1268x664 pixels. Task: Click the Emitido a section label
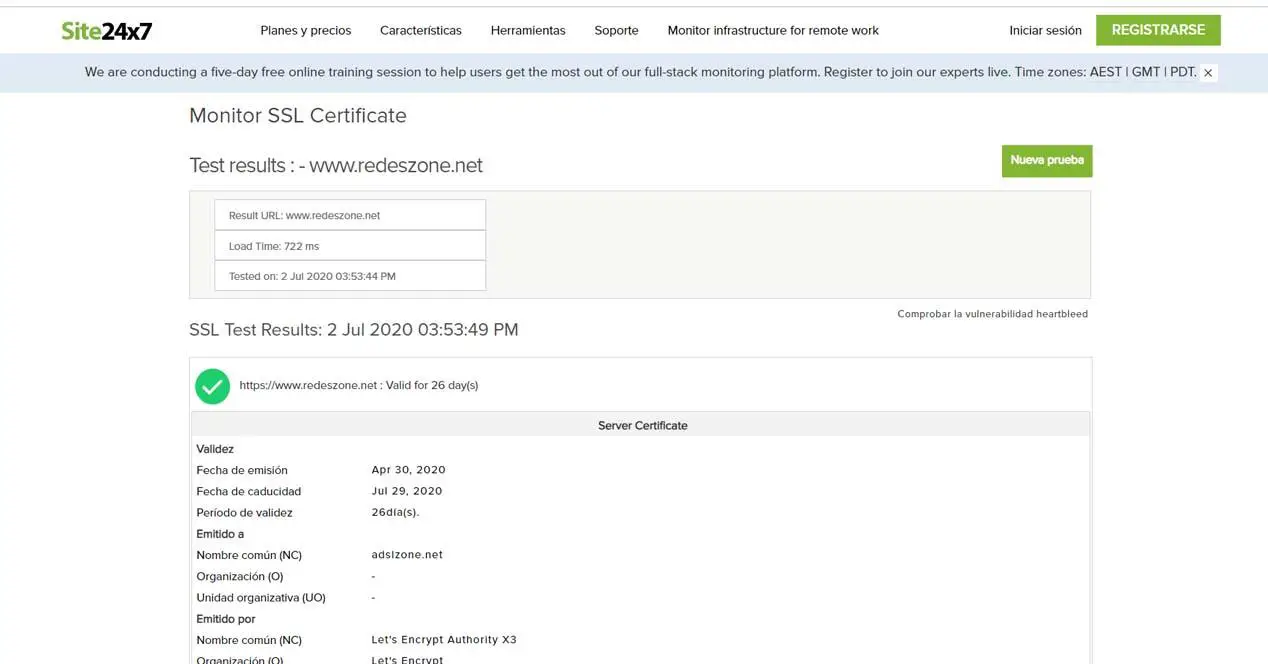pos(220,534)
